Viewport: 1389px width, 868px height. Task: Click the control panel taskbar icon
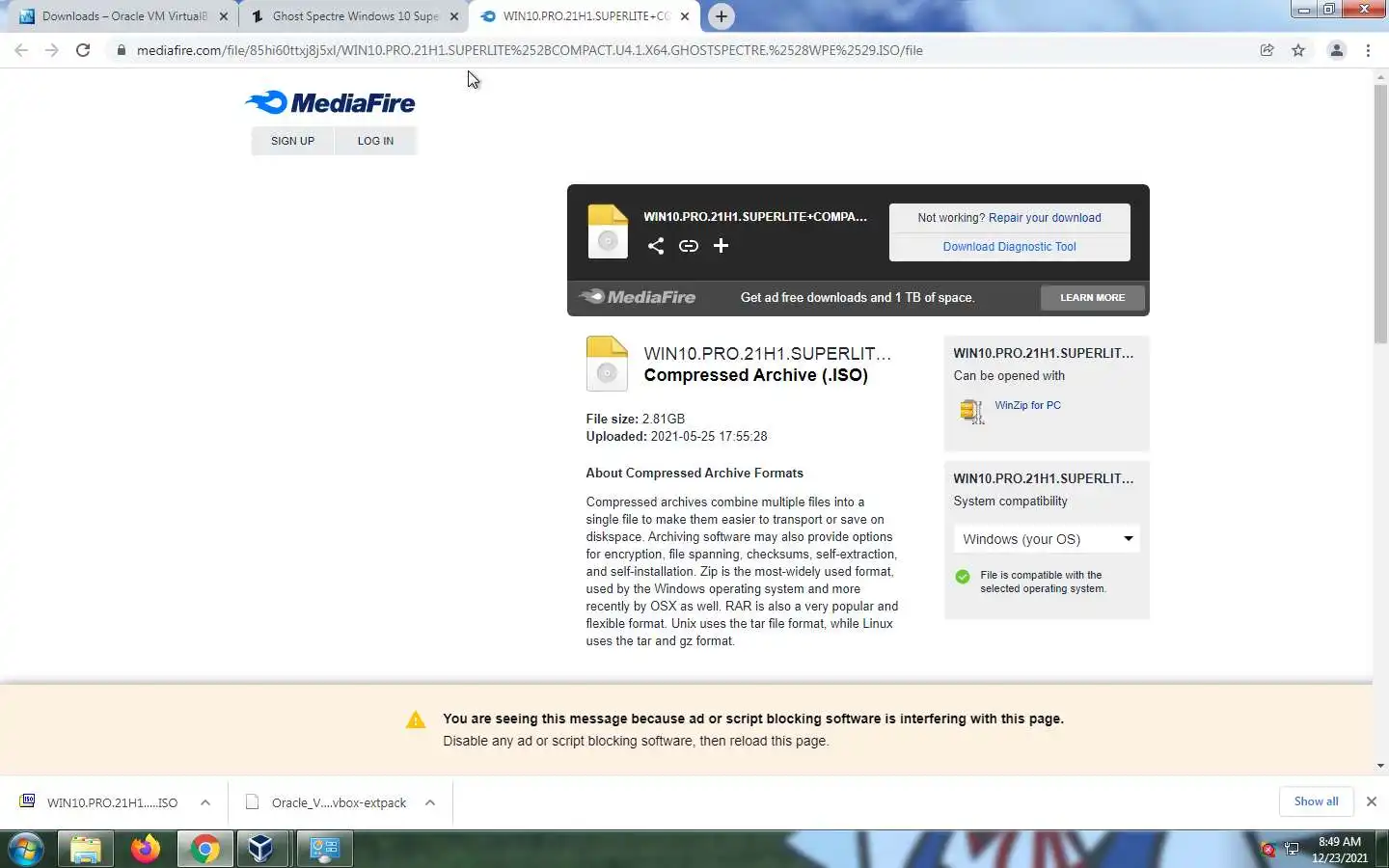pos(324,849)
